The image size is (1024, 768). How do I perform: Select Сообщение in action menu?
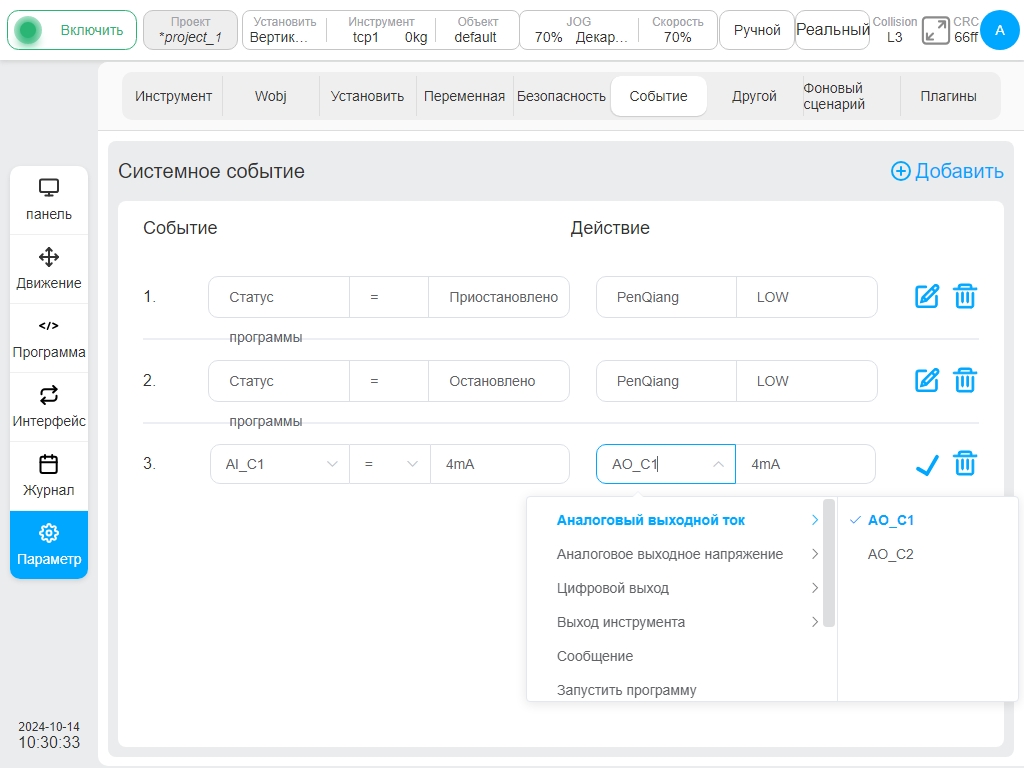point(681,656)
